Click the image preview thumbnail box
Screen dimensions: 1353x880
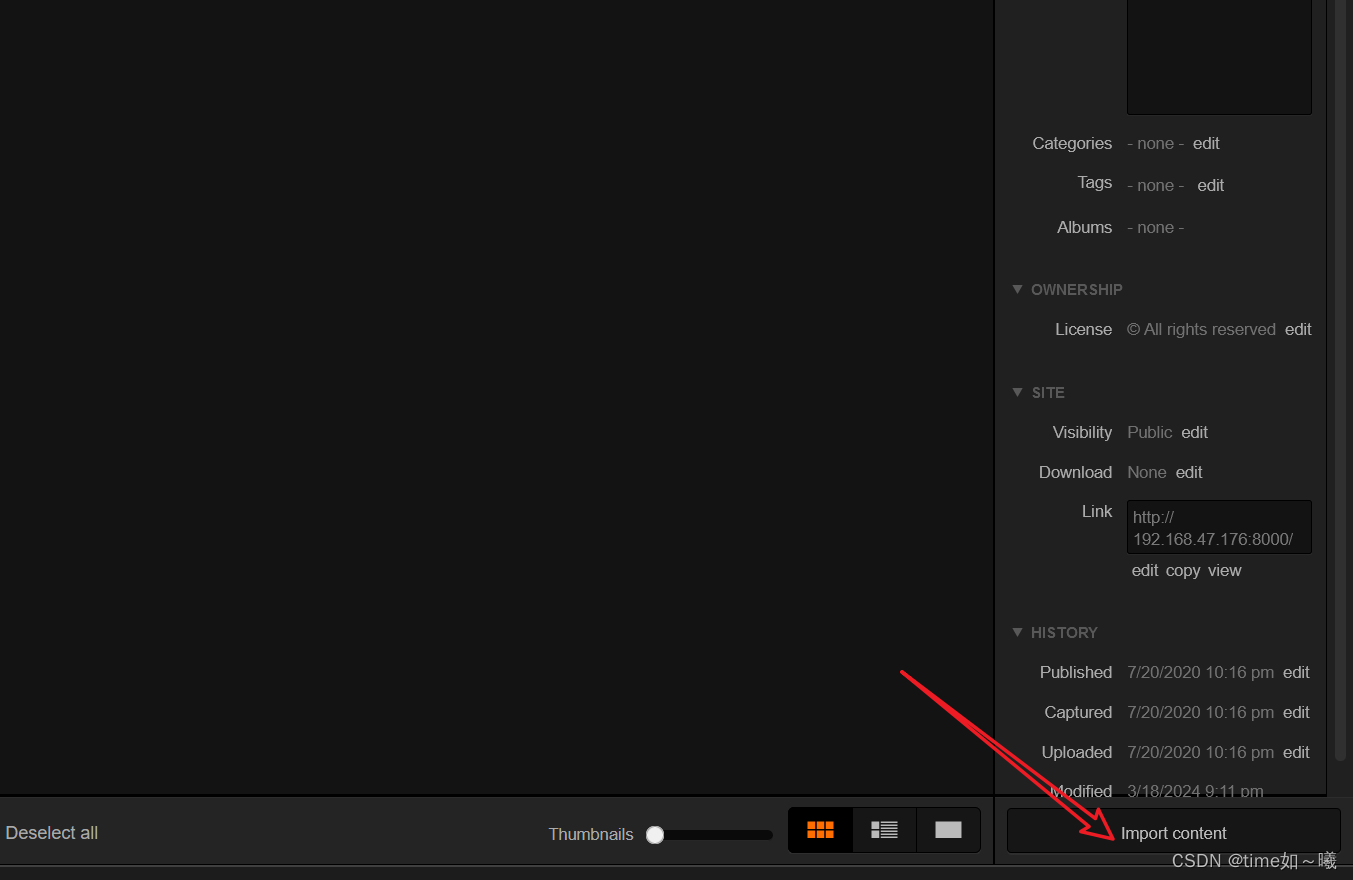[x=1219, y=57]
